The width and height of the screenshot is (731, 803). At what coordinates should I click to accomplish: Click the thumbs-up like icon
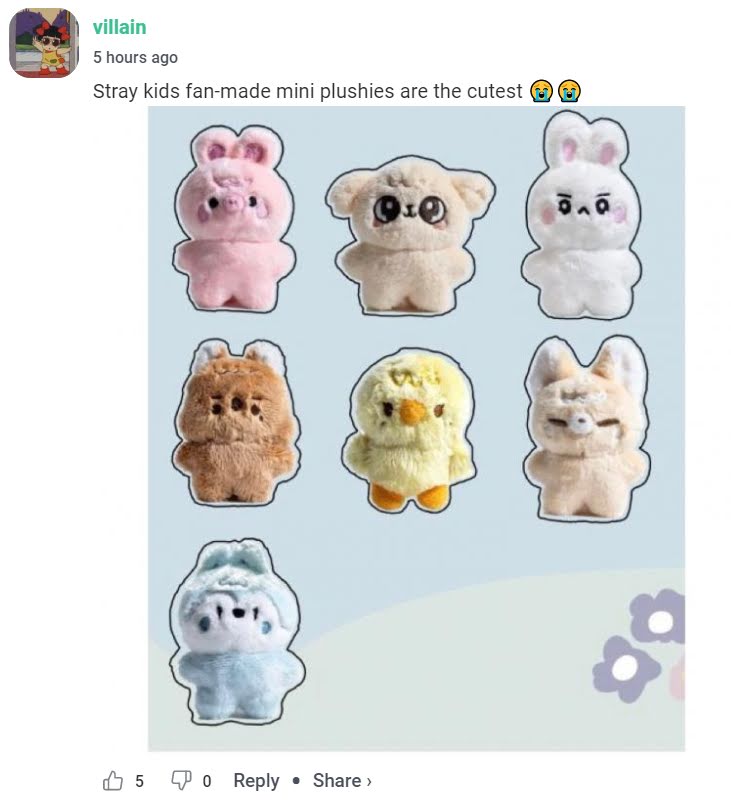click(113, 780)
